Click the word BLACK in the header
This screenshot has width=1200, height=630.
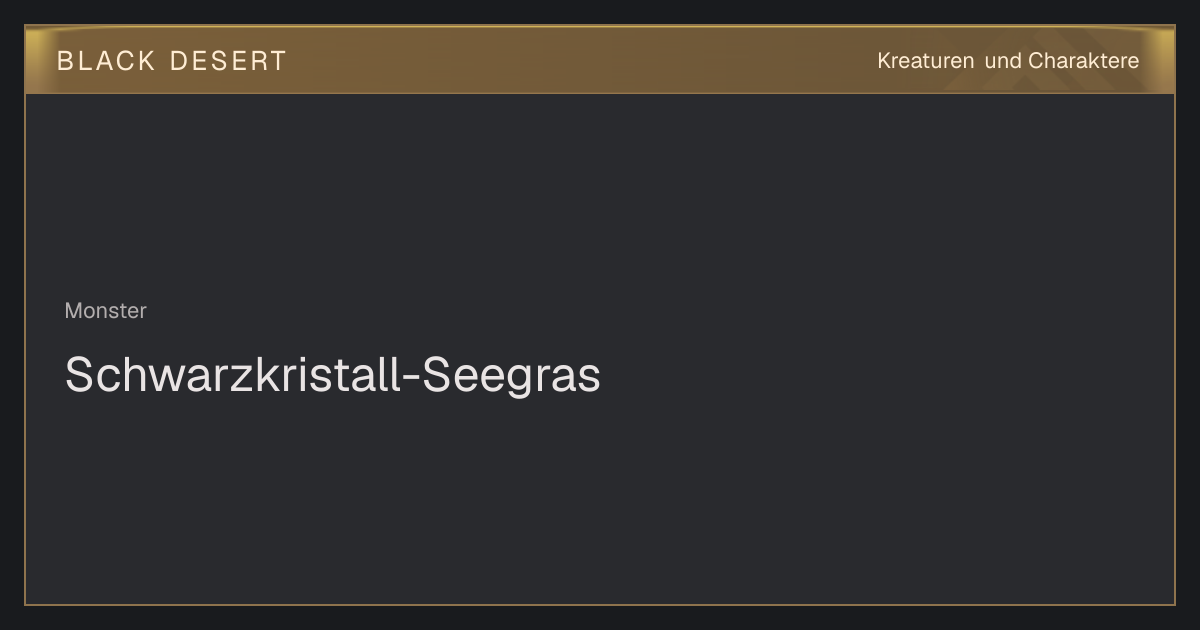(106, 61)
